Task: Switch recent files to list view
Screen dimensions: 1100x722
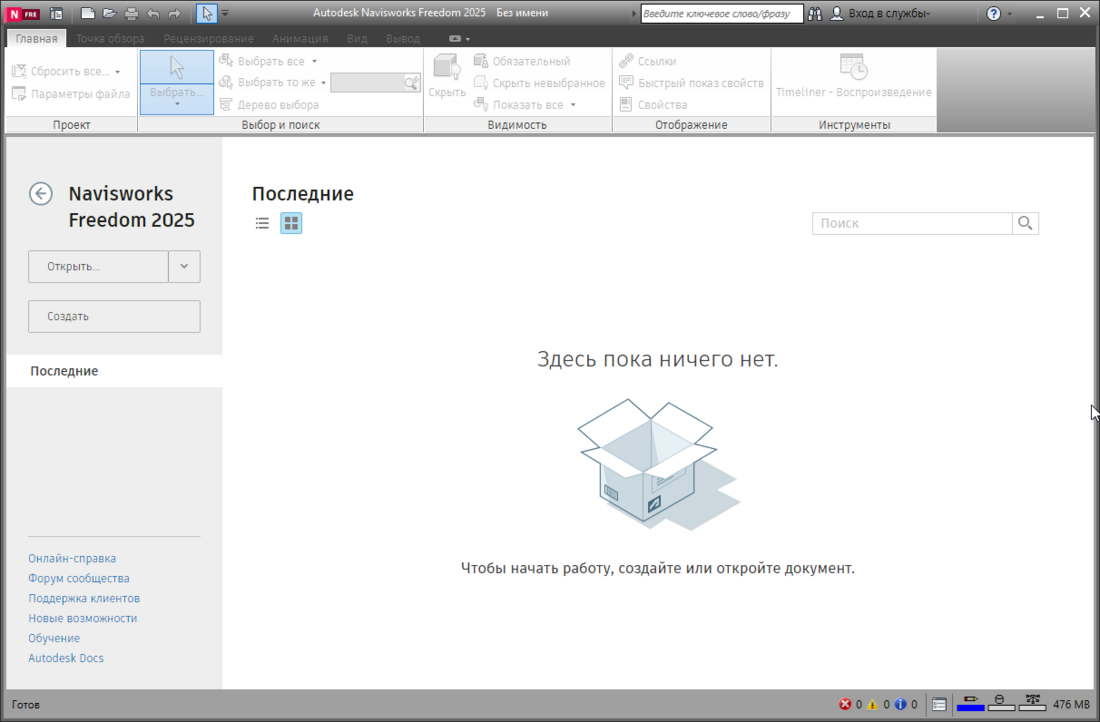Action: point(262,223)
